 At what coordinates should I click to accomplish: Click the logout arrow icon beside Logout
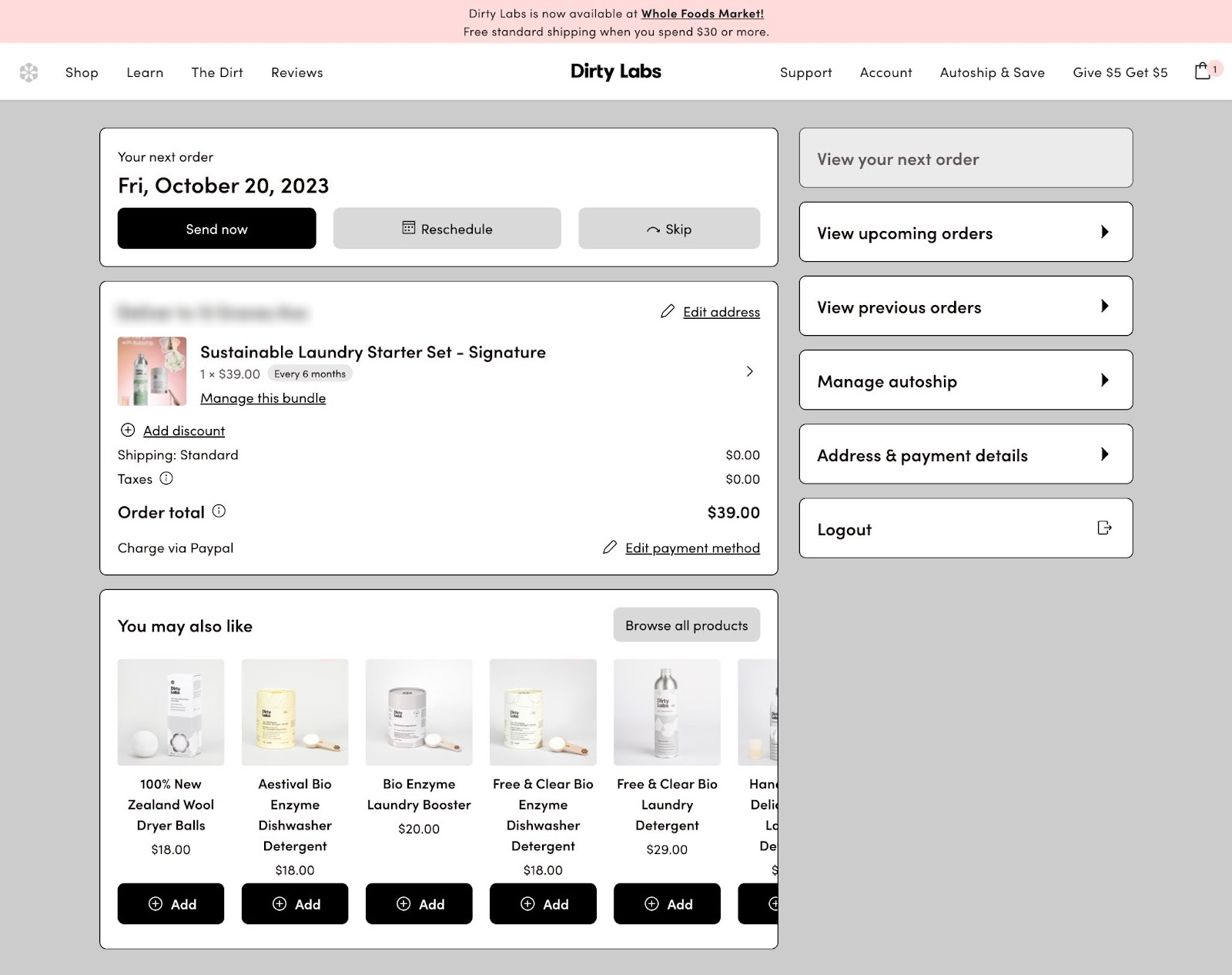[1105, 528]
